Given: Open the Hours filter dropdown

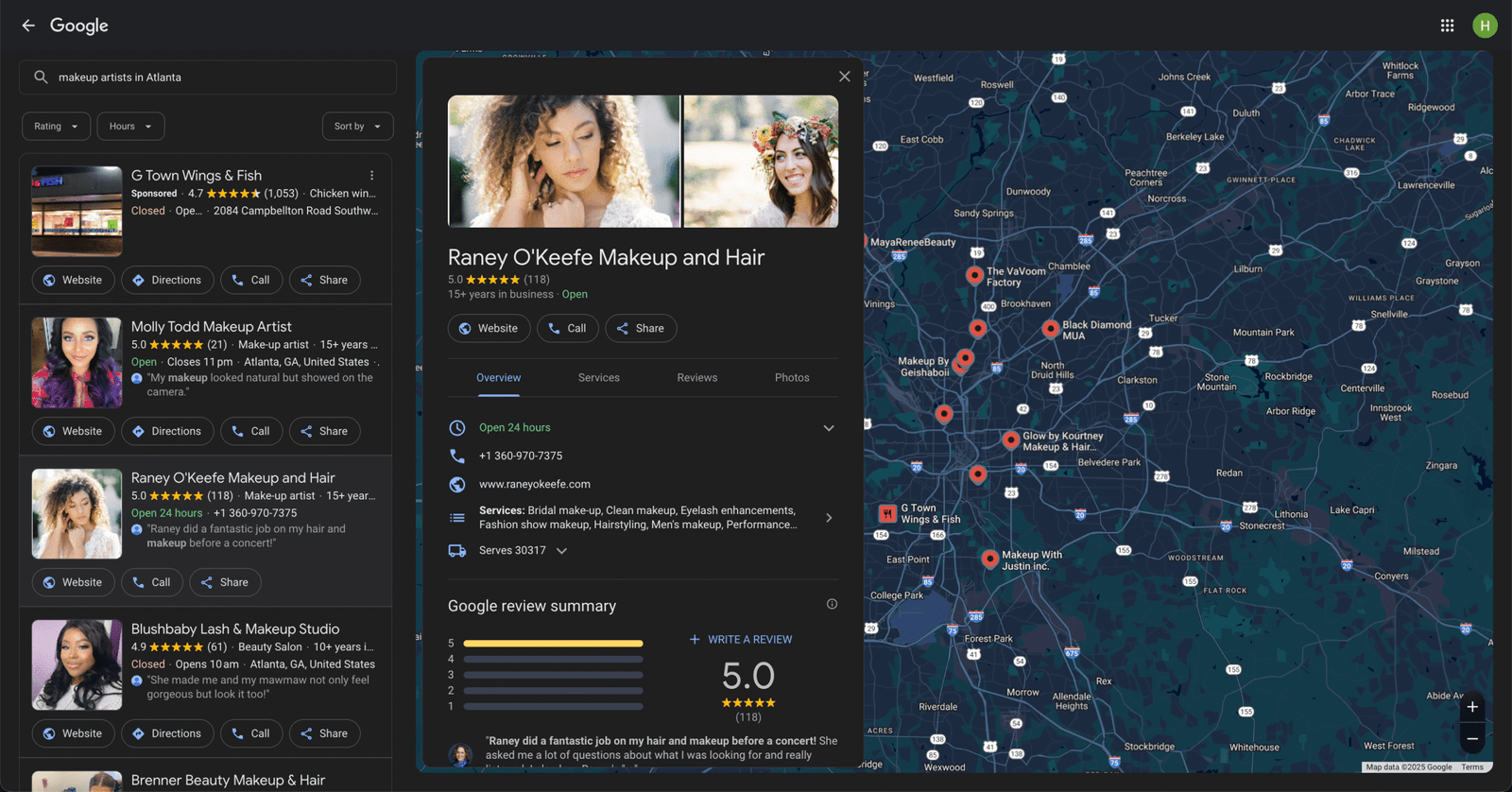Looking at the screenshot, I should point(130,127).
